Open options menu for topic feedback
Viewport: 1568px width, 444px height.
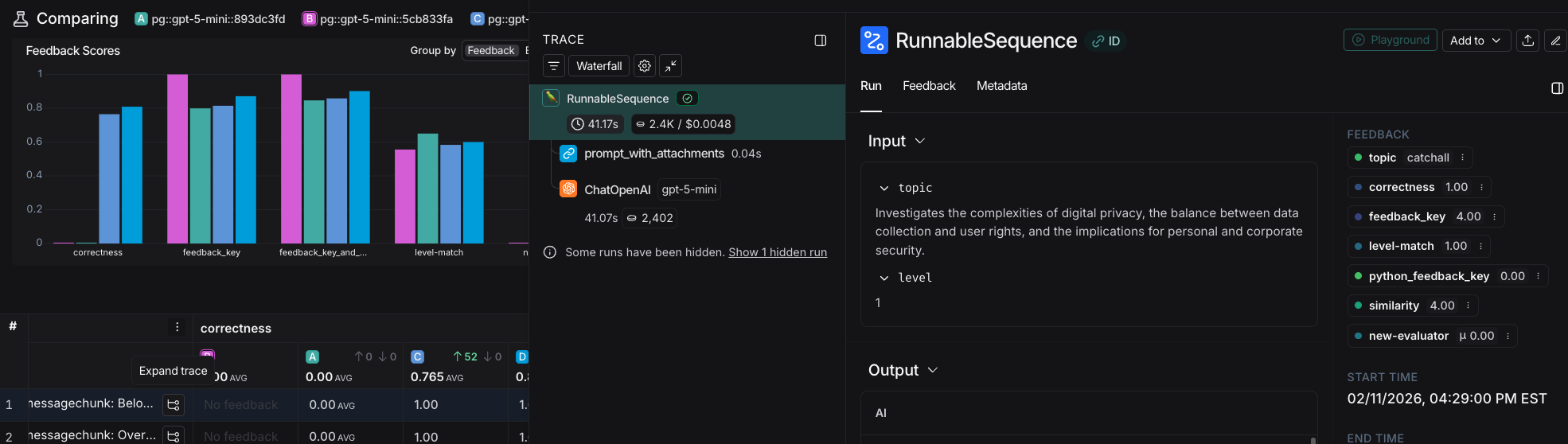click(1462, 158)
